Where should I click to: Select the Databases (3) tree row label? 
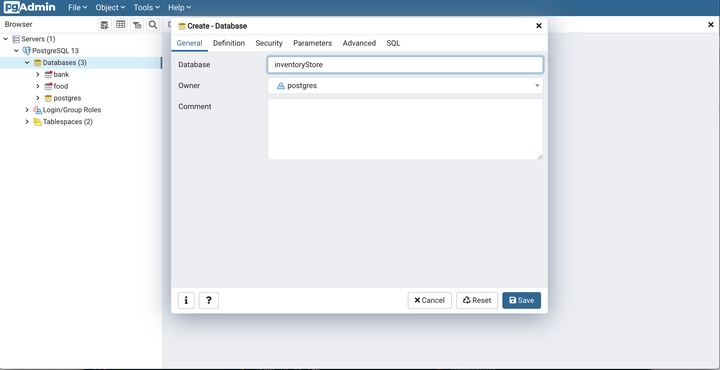(x=64, y=62)
